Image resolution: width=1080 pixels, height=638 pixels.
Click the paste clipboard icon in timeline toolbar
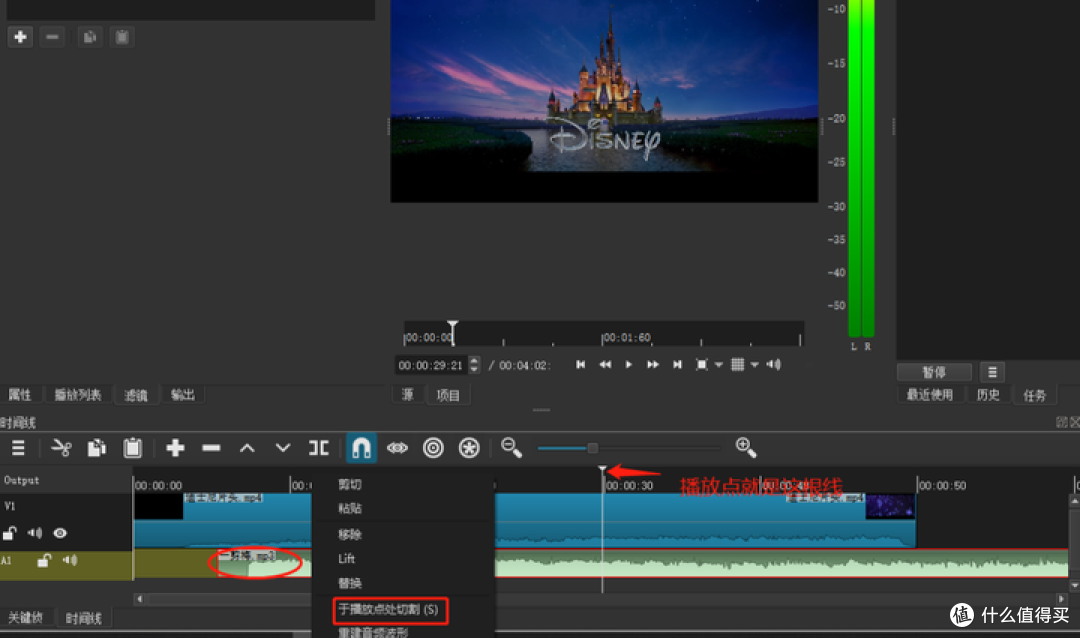pos(133,448)
